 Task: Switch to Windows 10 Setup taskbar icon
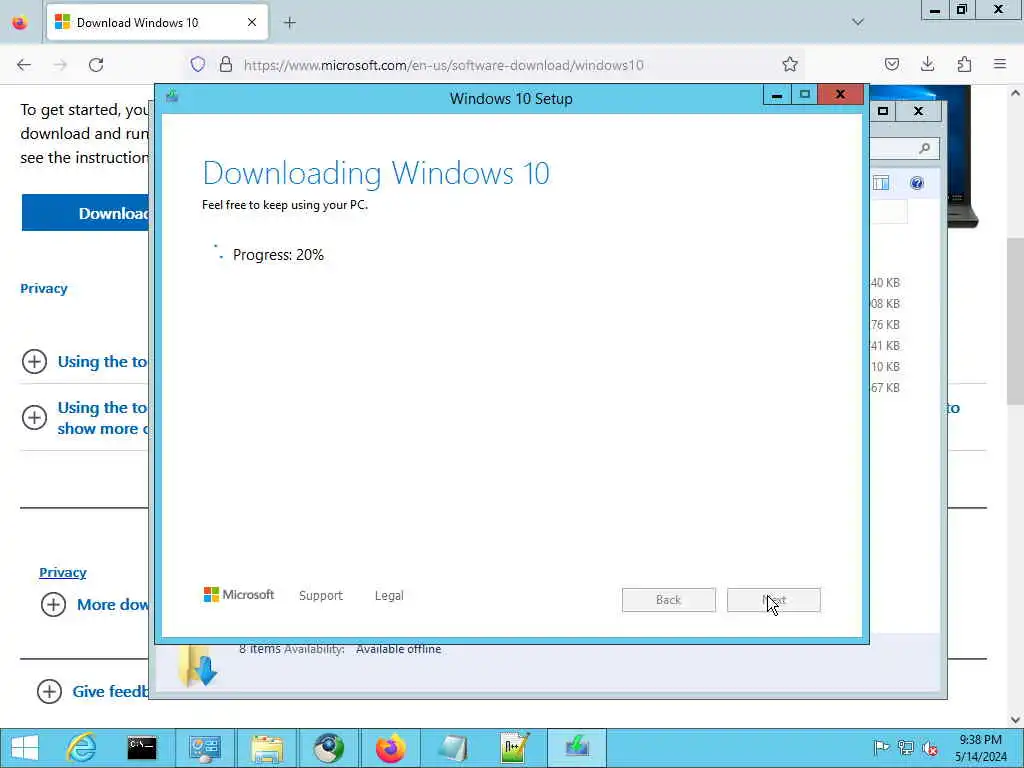577,748
